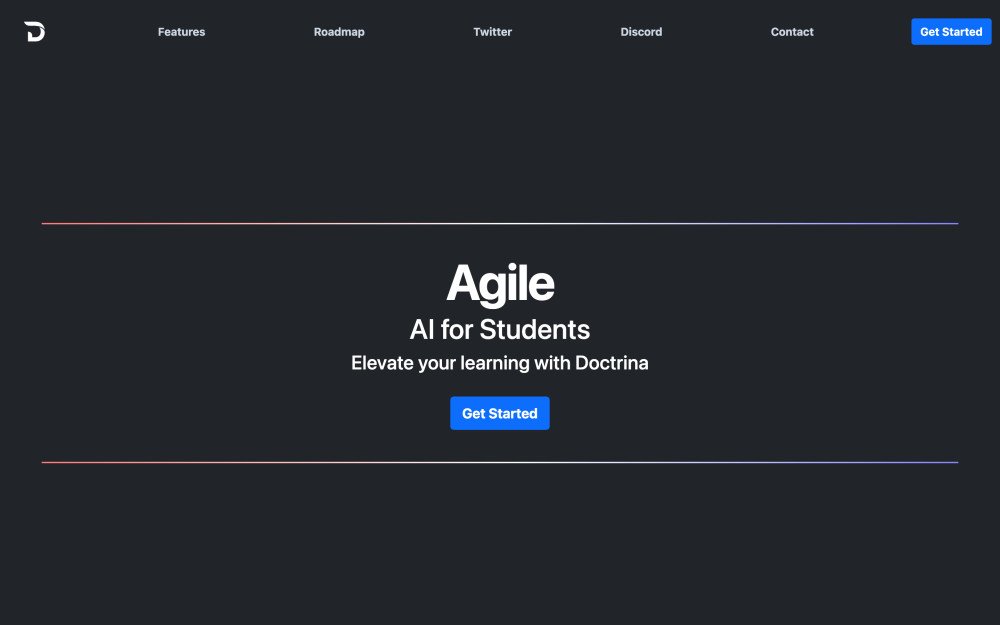The height and width of the screenshot is (625, 1000).
Task: Click the word Students in the subheading
Action: [x=535, y=329]
